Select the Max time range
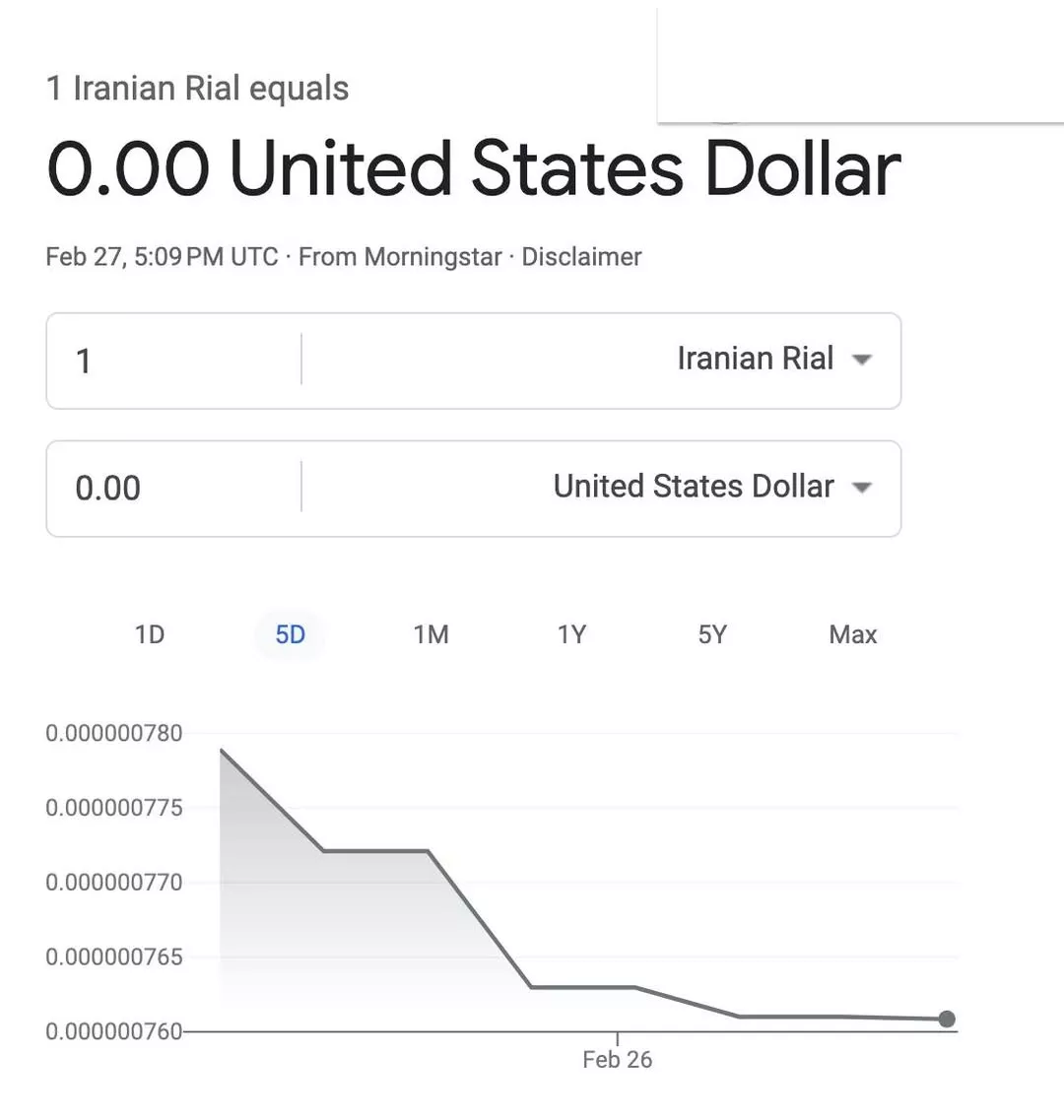The width and height of the screenshot is (1064, 1120). point(852,634)
